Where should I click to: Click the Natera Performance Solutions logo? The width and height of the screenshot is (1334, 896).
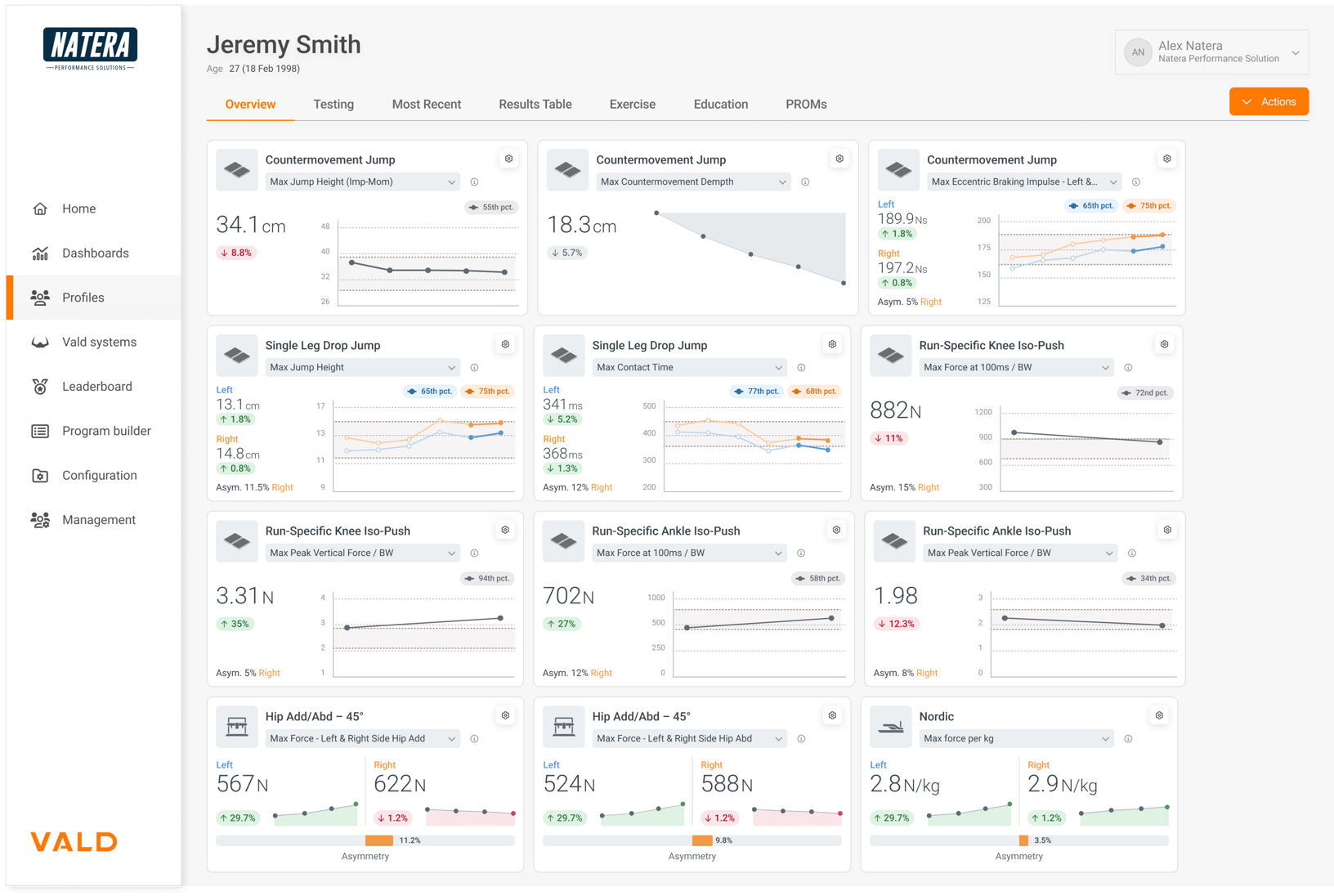(x=91, y=48)
